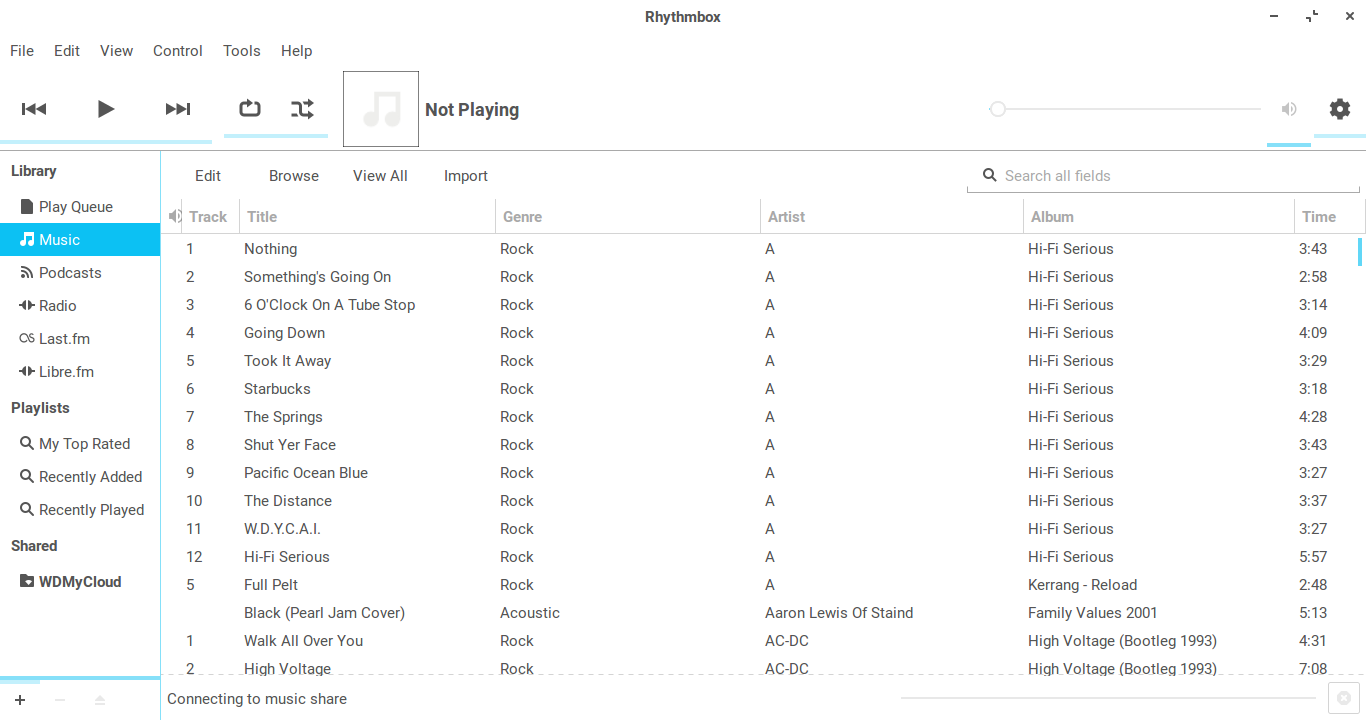Open the Control menu
Viewport: 1366px width, 720px height.
(178, 51)
